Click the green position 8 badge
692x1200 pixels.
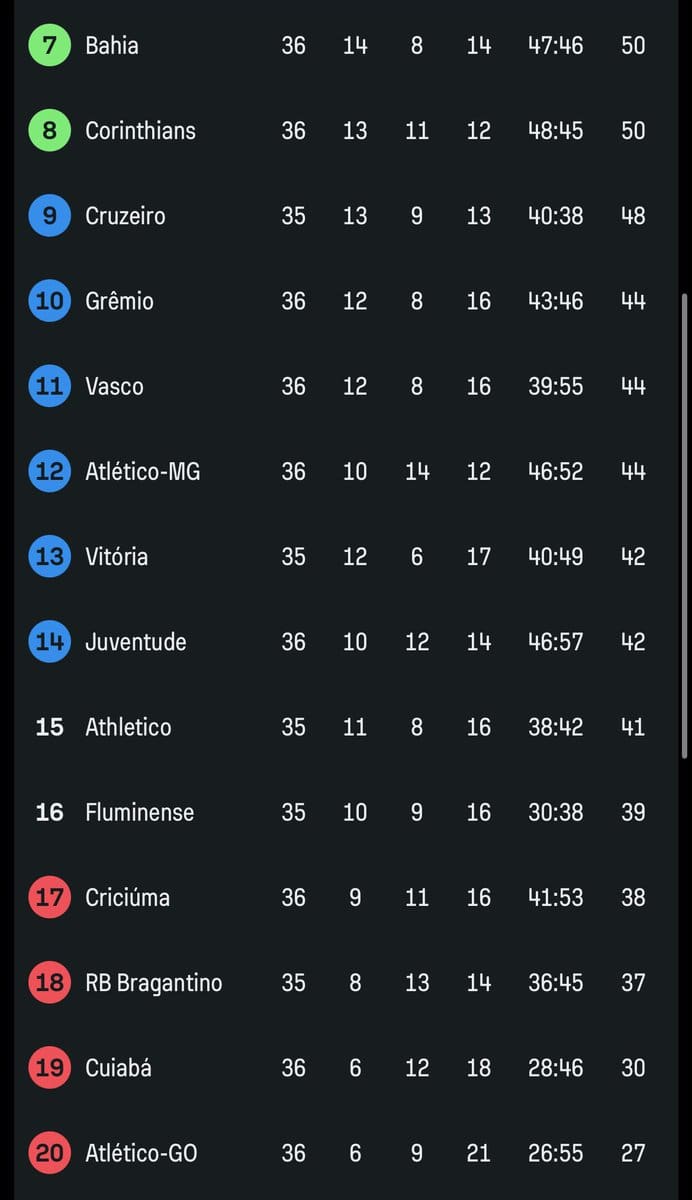pos(49,131)
